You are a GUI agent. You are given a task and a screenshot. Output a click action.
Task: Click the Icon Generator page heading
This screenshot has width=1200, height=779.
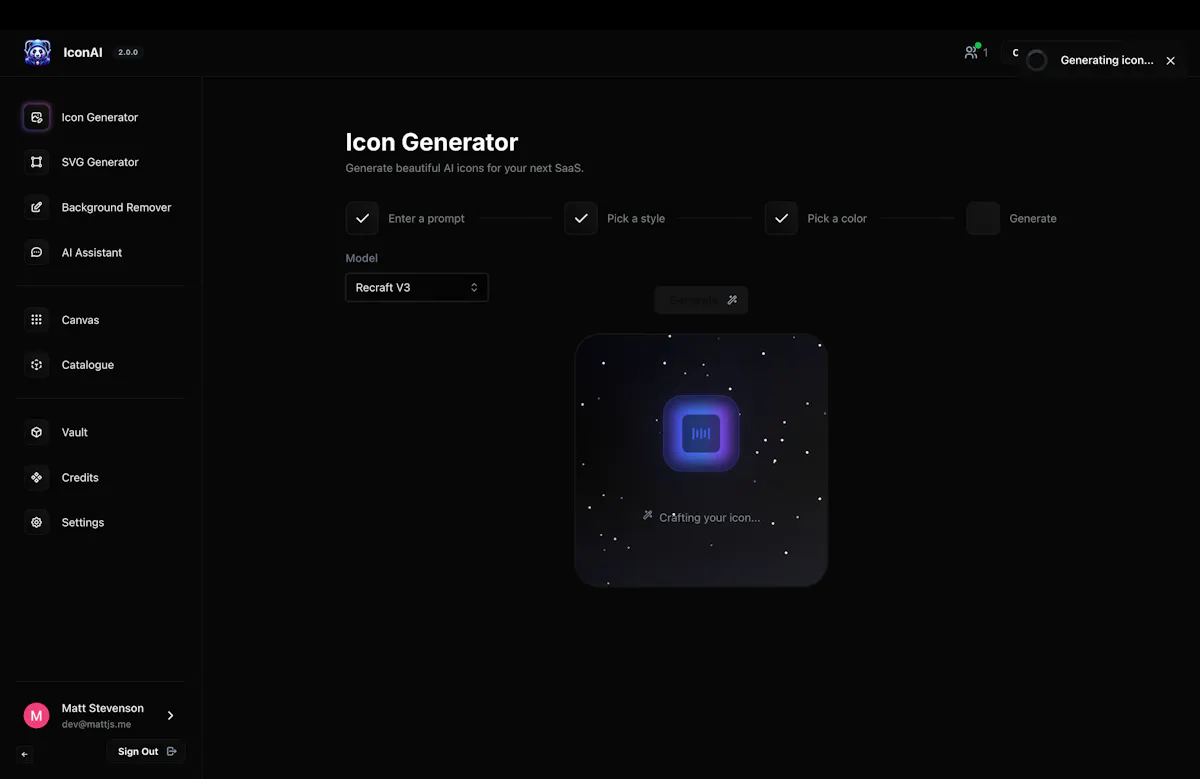pos(432,142)
